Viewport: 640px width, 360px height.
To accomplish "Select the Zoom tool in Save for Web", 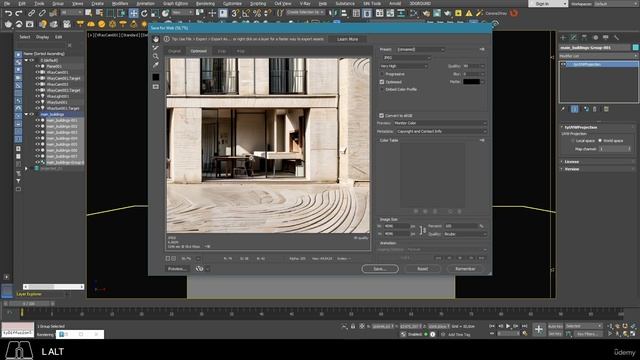I will click(x=156, y=56).
